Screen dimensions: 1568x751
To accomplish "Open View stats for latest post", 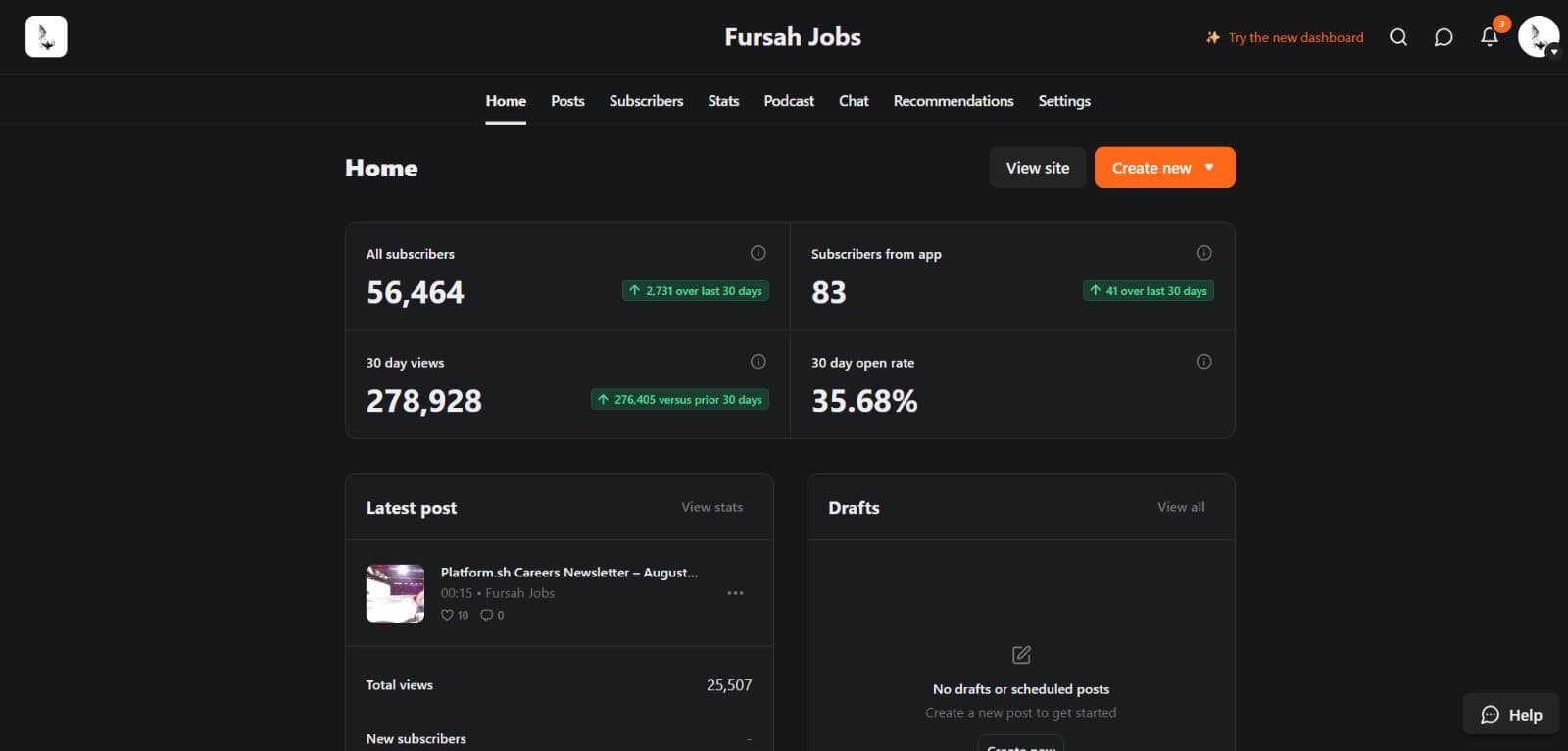I will [x=712, y=507].
